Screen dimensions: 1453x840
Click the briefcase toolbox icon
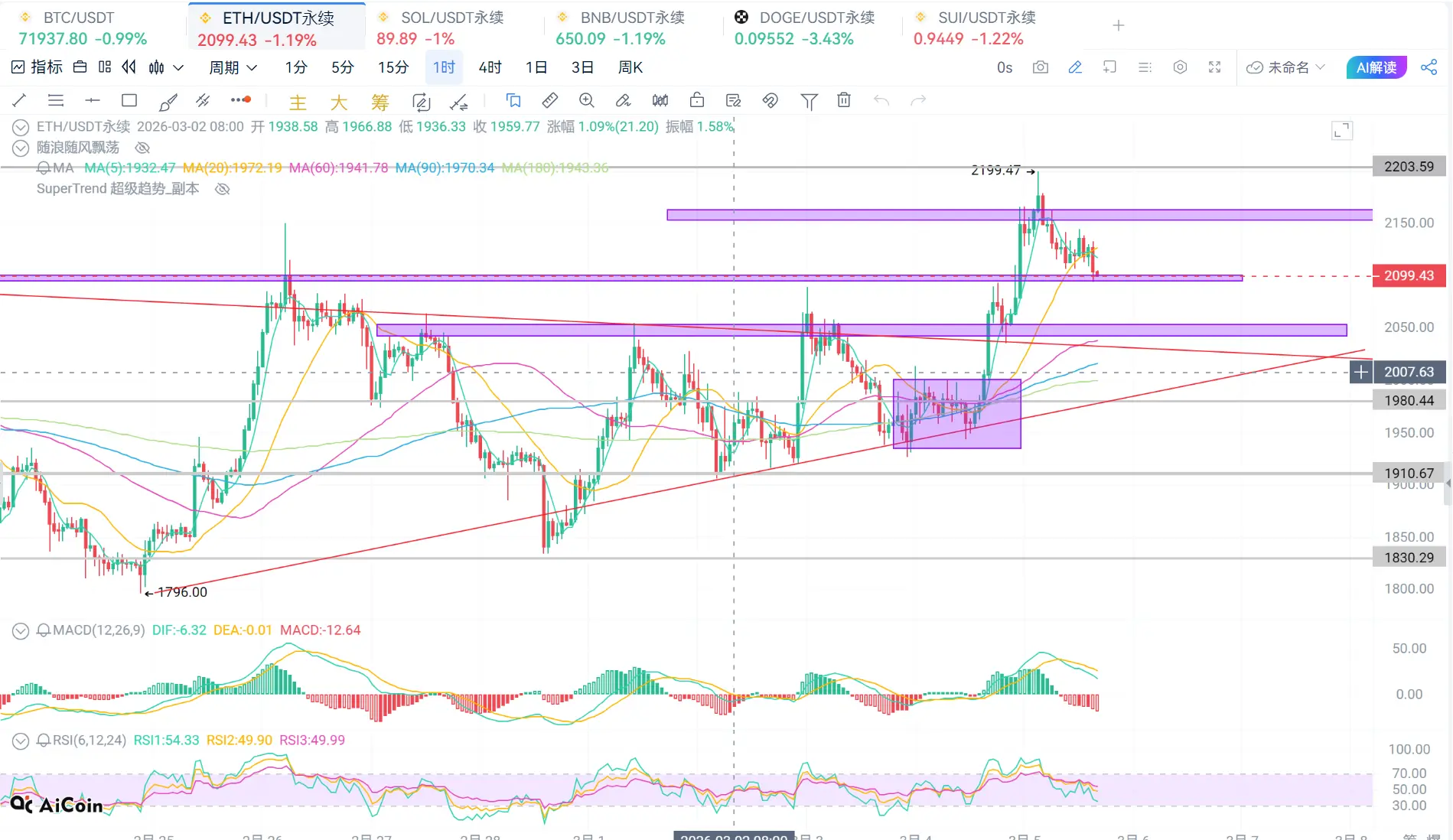tap(80, 67)
